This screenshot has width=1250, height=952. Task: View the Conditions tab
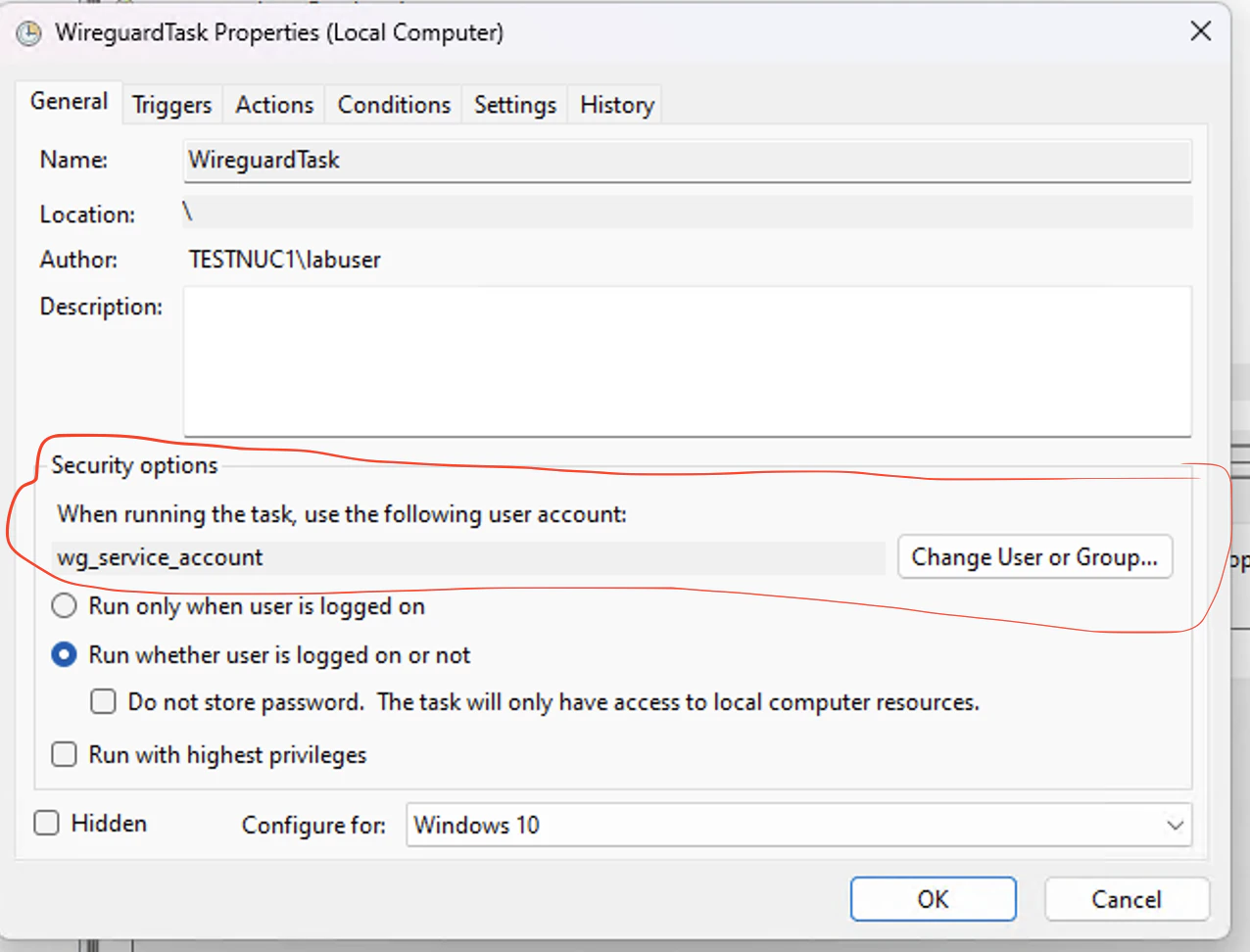392,105
